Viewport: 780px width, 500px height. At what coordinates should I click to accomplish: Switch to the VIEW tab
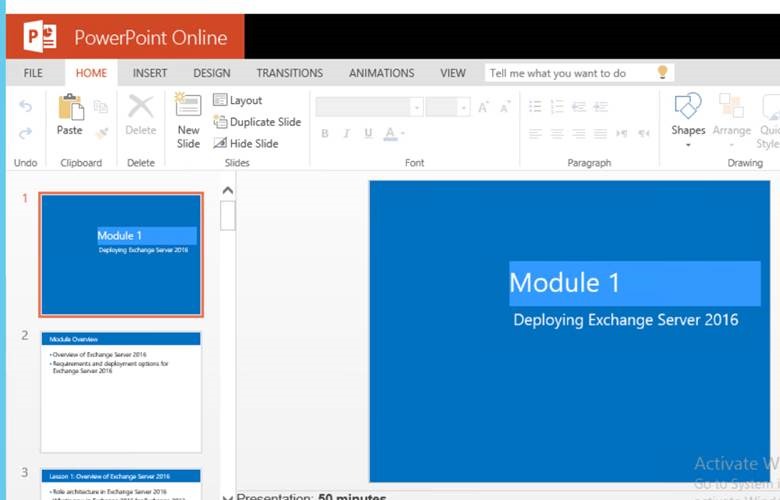(453, 73)
